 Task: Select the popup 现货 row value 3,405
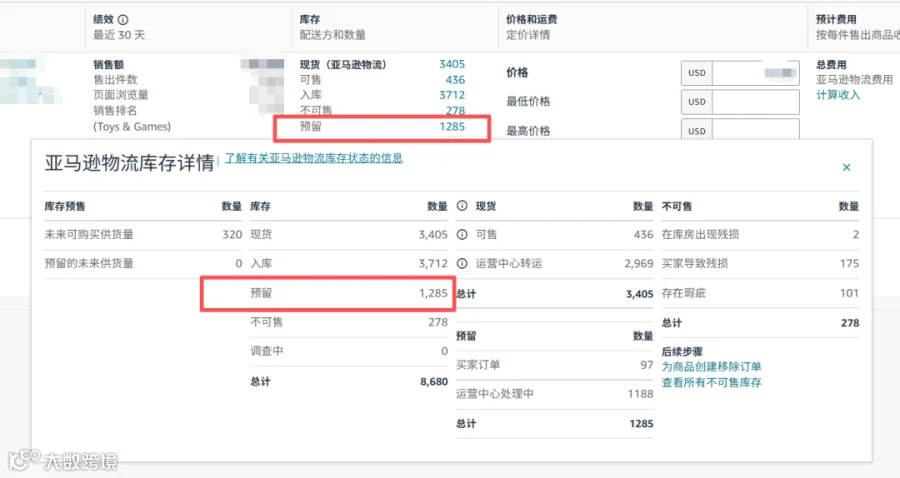433,234
